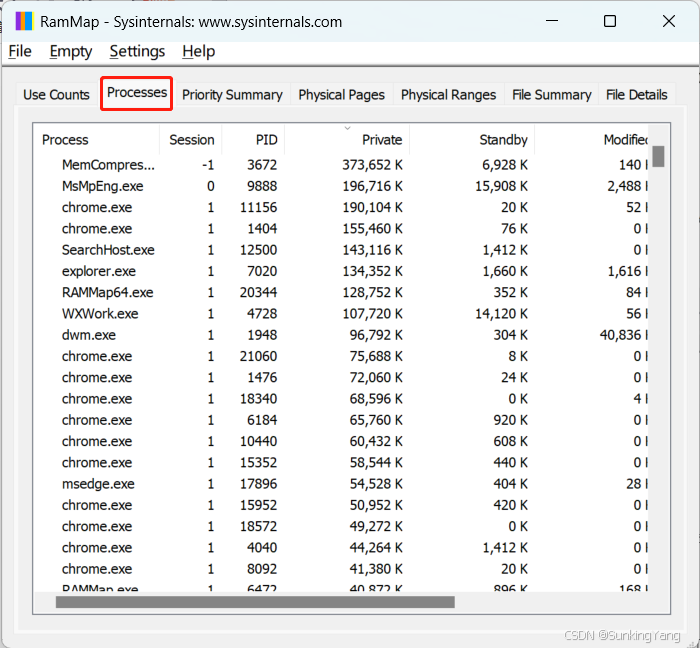The width and height of the screenshot is (700, 648).
Task: Select the SearchHost.exe row
Action: pos(341,250)
